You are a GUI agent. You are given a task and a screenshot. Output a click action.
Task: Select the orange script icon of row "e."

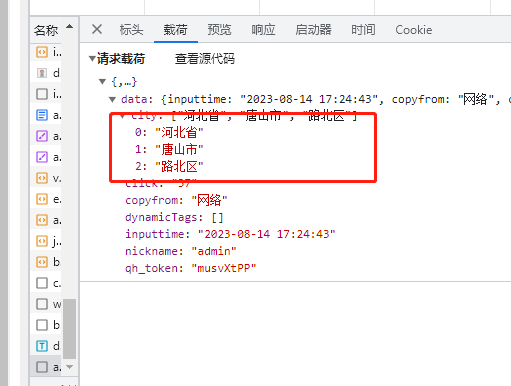point(42,199)
